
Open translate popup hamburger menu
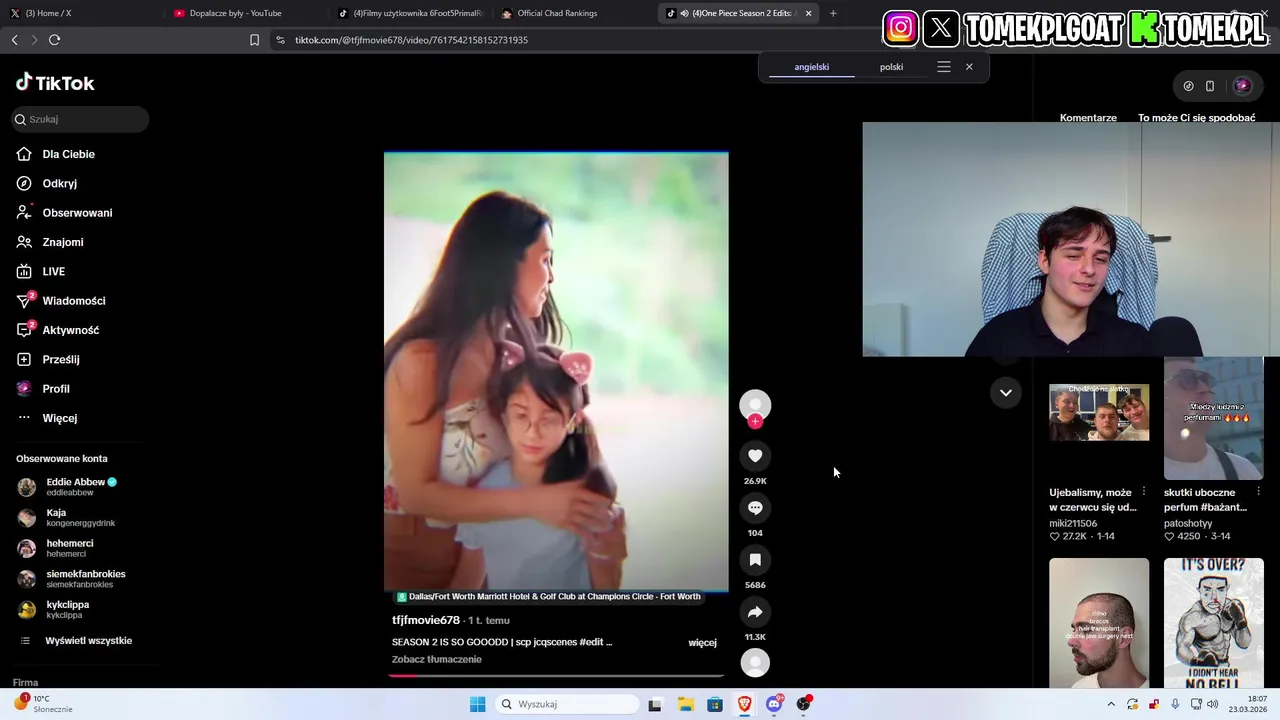[943, 67]
